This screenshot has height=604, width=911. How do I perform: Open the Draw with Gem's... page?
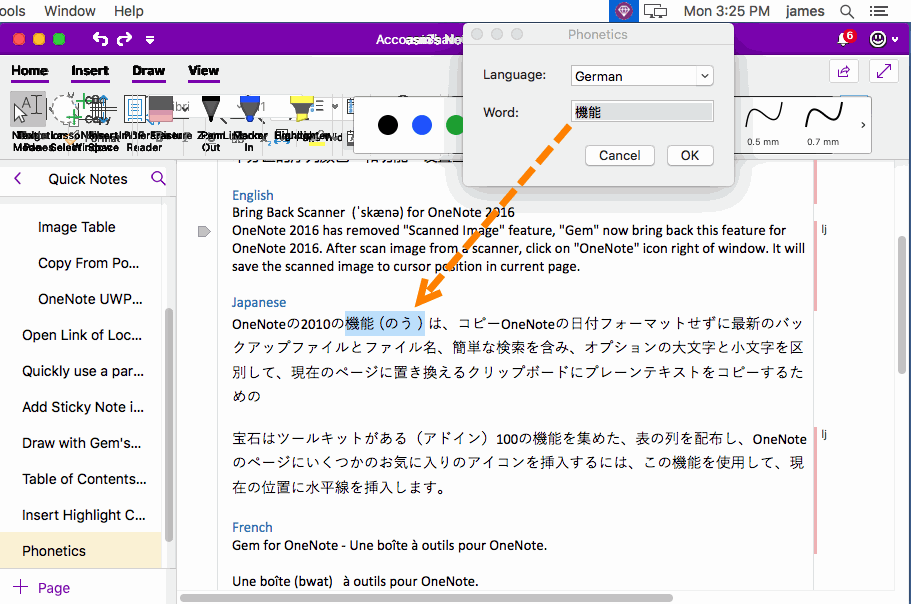click(x=81, y=443)
